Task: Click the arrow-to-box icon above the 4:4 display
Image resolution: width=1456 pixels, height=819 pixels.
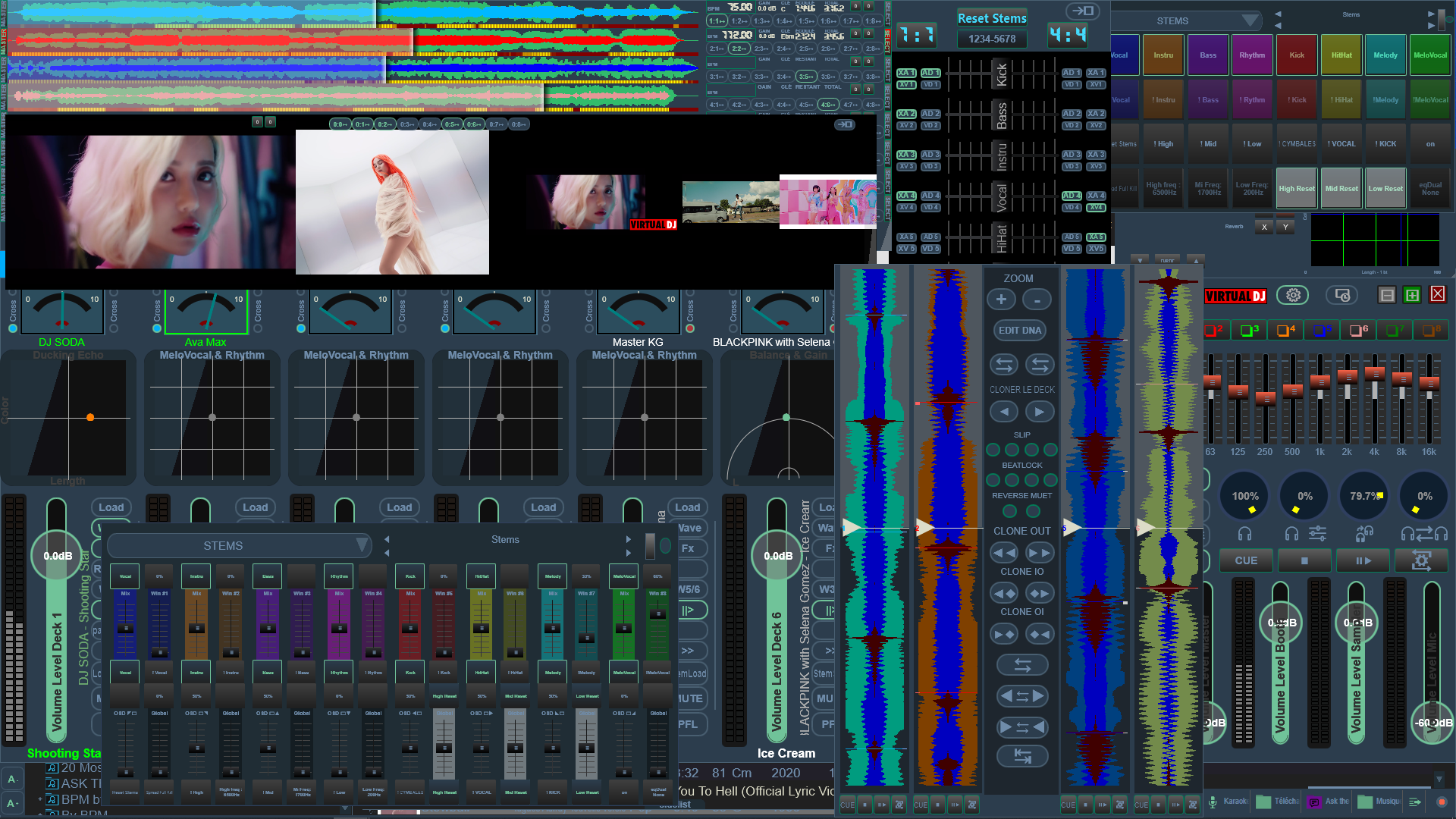Action: point(1084,11)
